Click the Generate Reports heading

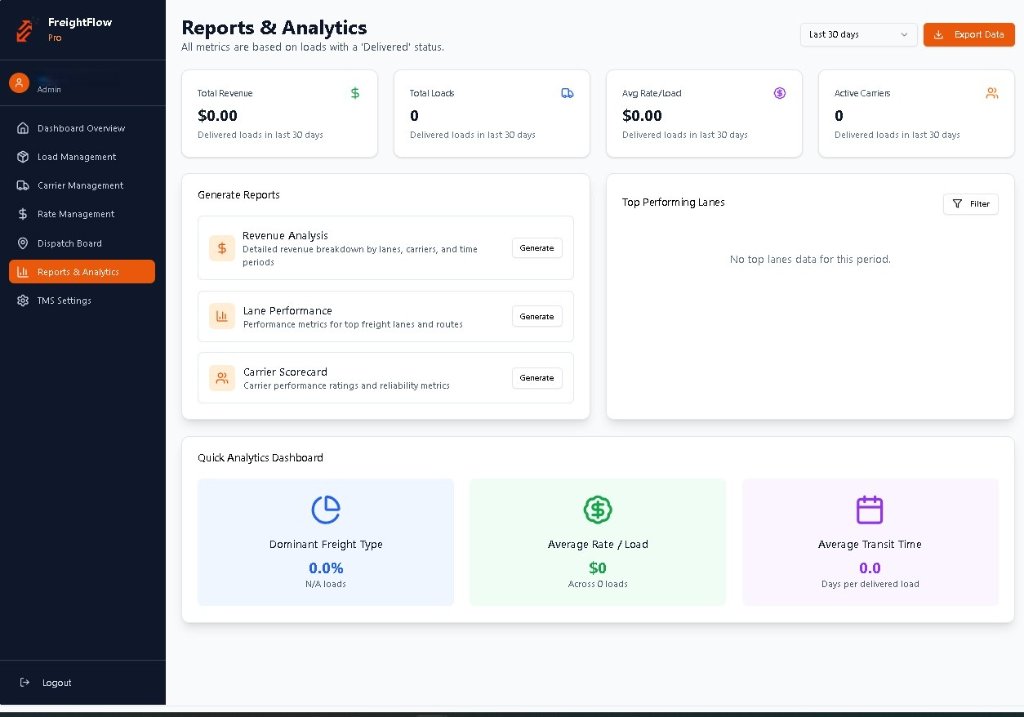(238, 195)
